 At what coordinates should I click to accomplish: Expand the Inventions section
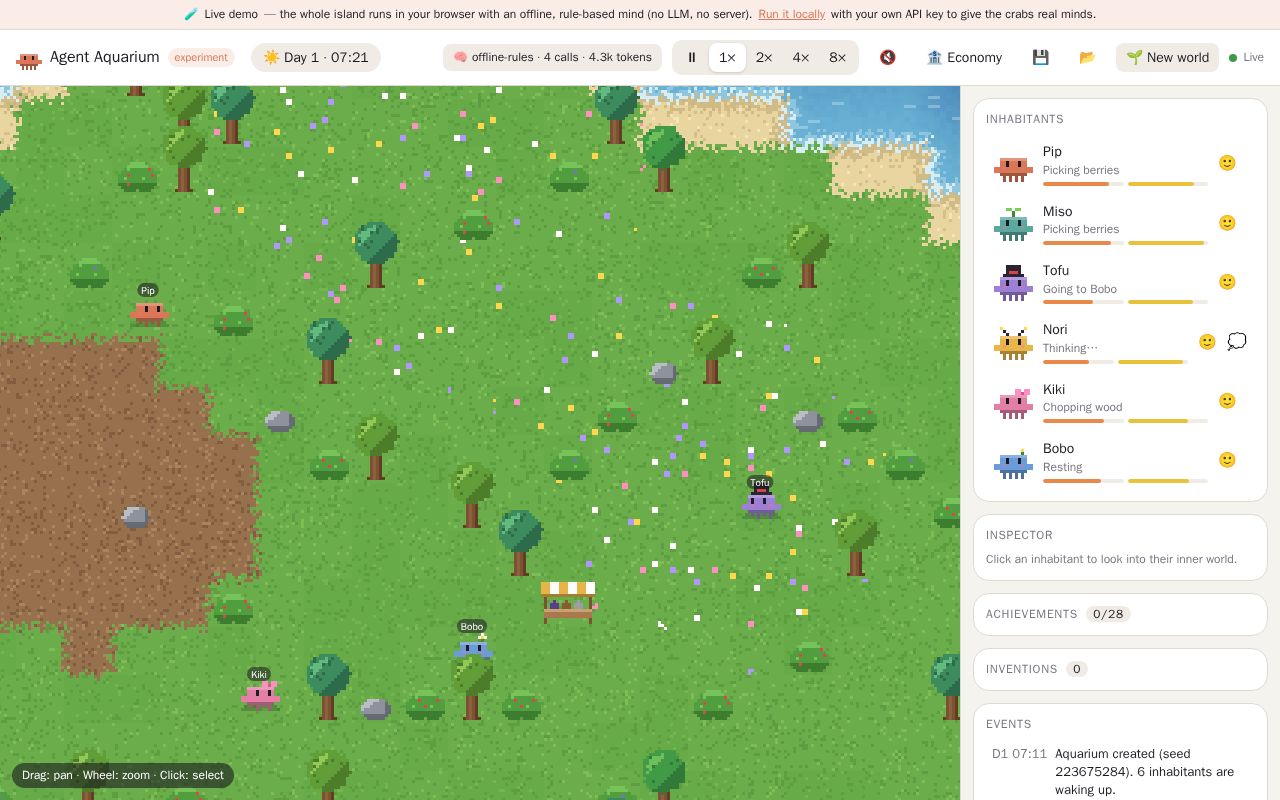coord(1120,669)
